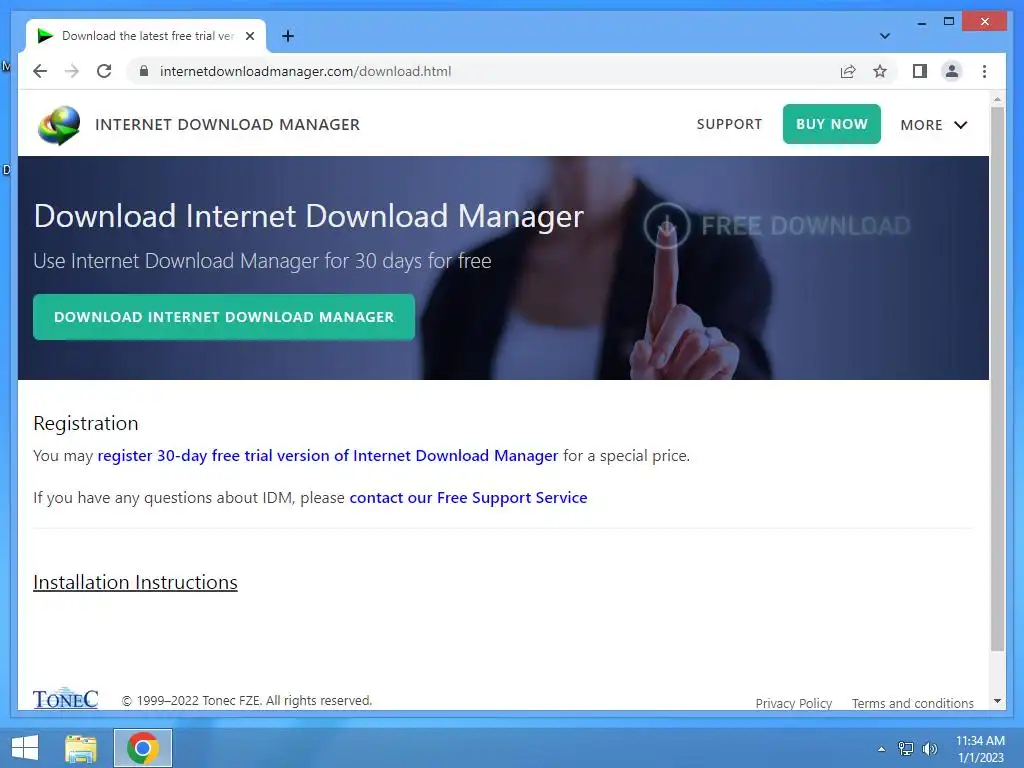The width and height of the screenshot is (1024, 768).
Task: Click the Use Internet Download Manager for 30 days text
Action: coord(262,261)
